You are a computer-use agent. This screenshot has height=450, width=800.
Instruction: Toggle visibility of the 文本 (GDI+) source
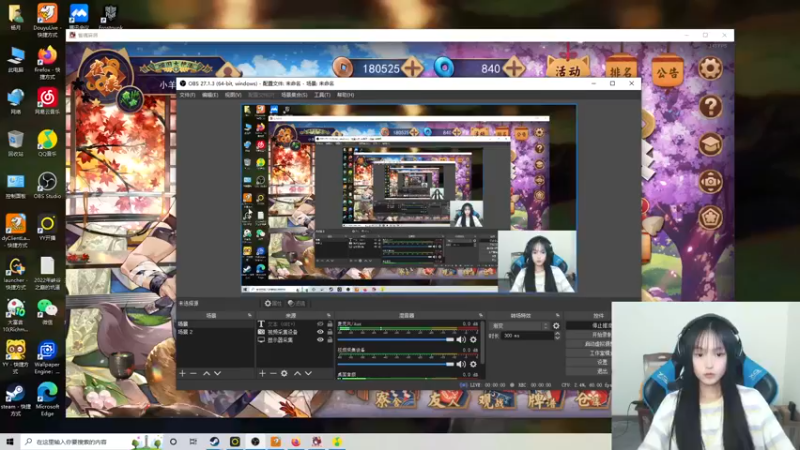pyautogui.click(x=320, y=324)
